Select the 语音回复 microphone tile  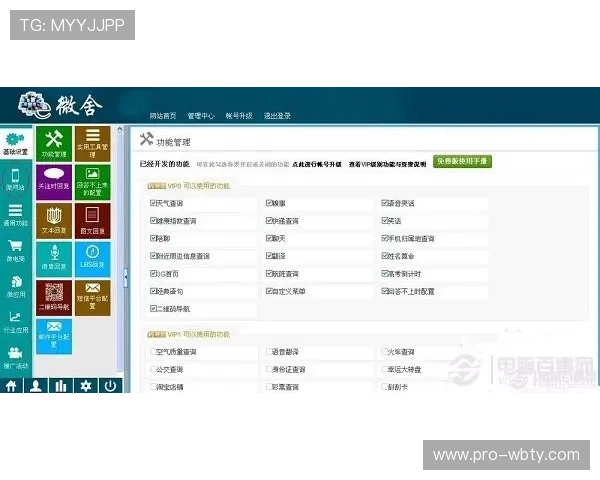tap(54, 260)
